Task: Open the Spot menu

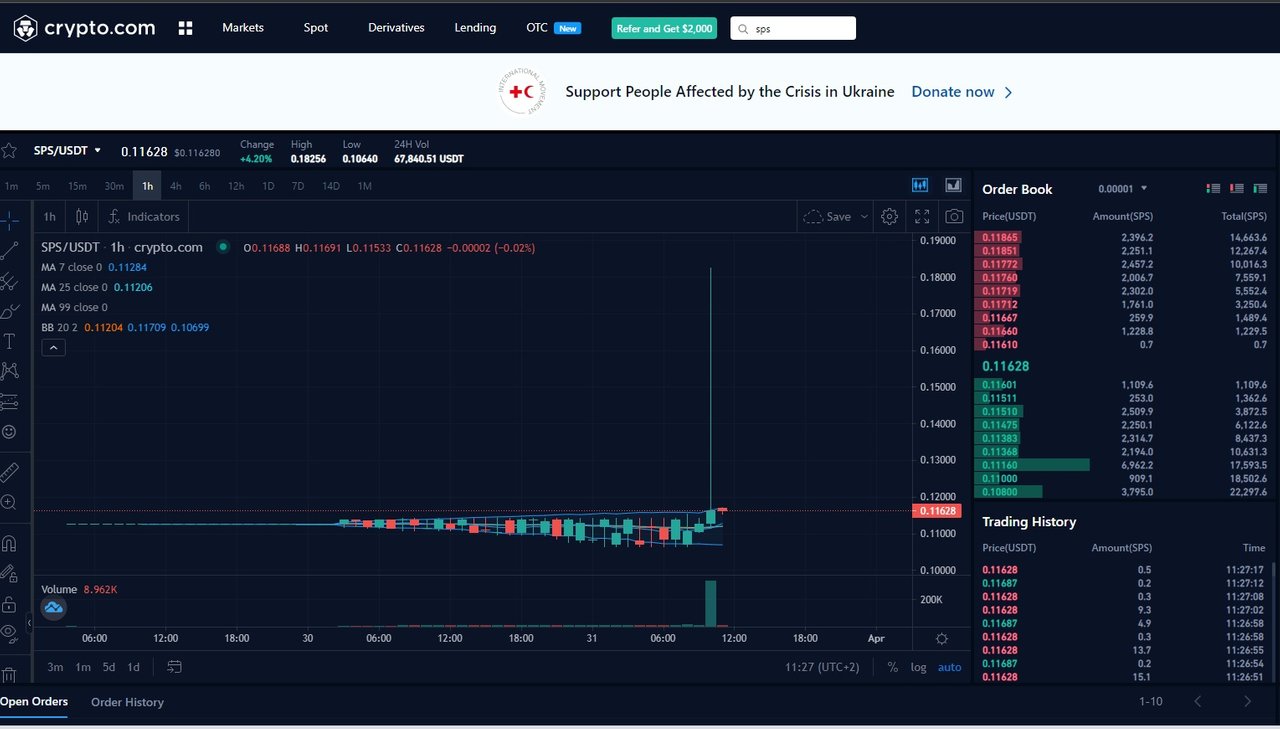Action: click(x=316, y=28)
